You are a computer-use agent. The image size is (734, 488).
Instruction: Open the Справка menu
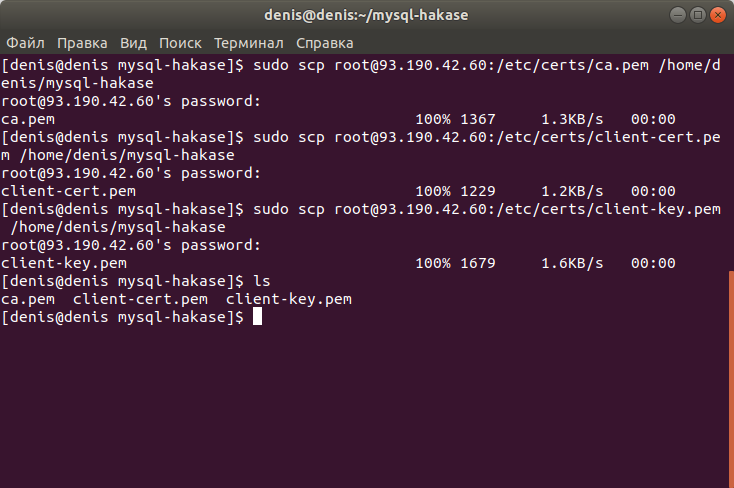(x=325, y=43)
